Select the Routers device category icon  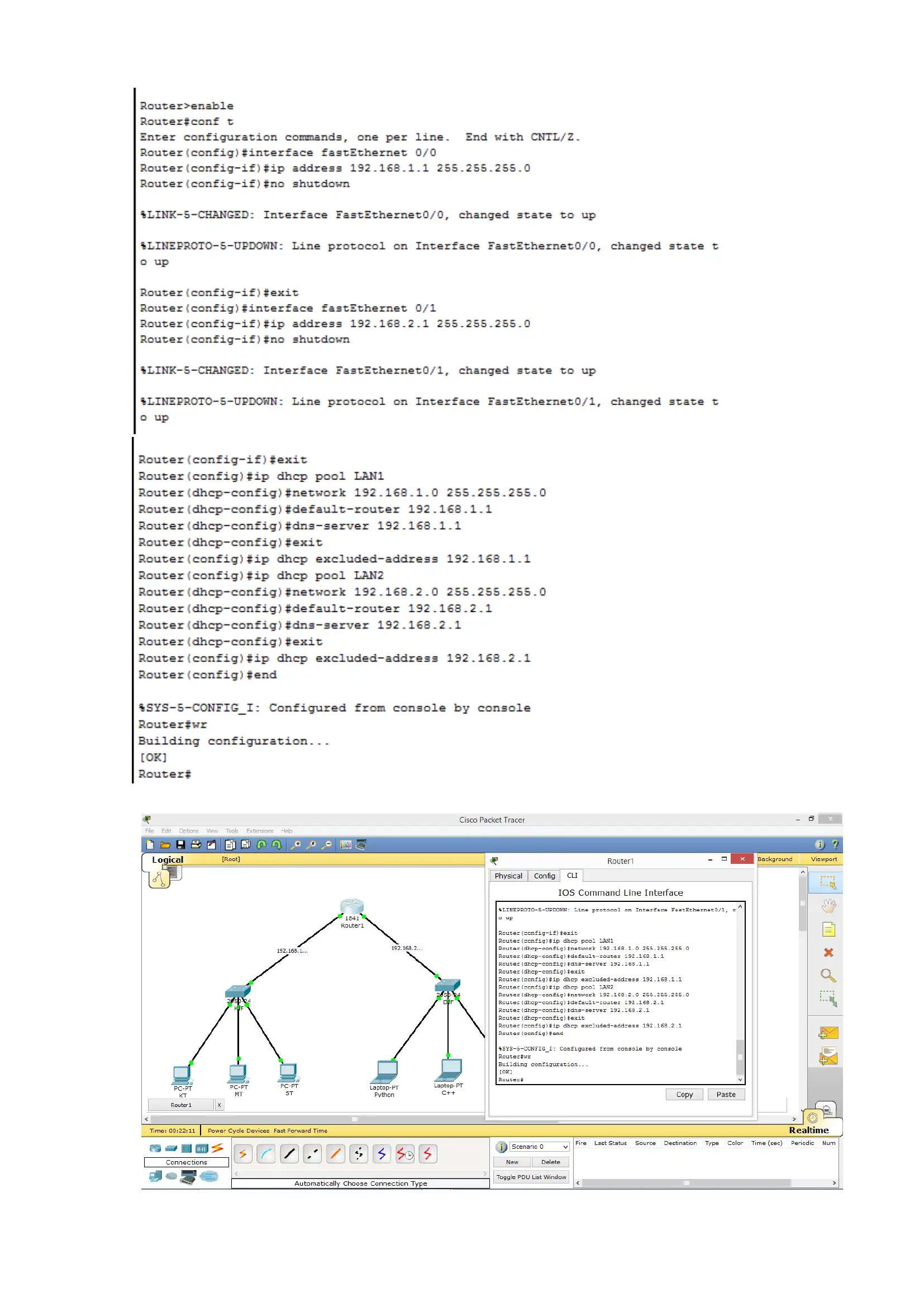155,1148
